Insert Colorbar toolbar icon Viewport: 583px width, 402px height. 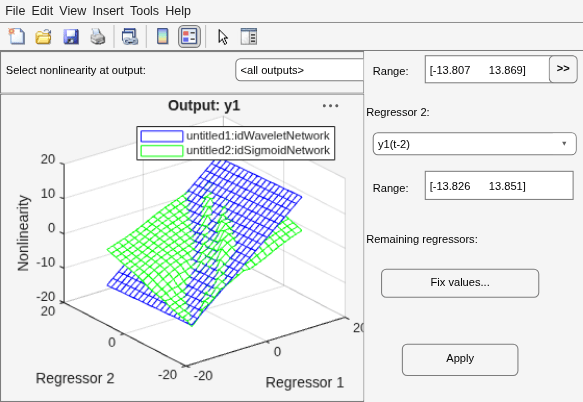pos(162,36)
